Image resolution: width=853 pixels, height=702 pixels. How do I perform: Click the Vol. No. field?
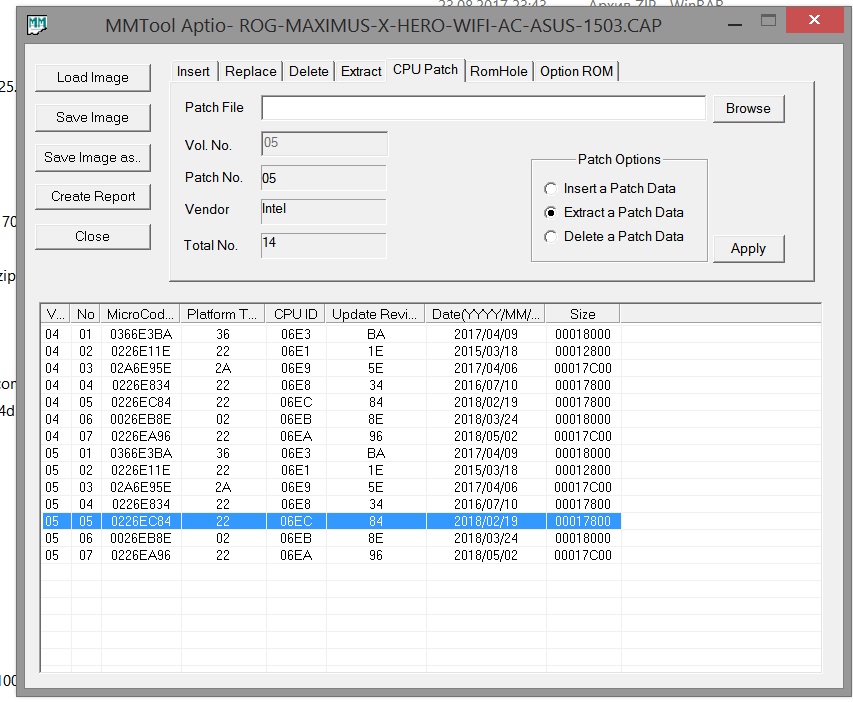tap(324, 144)
